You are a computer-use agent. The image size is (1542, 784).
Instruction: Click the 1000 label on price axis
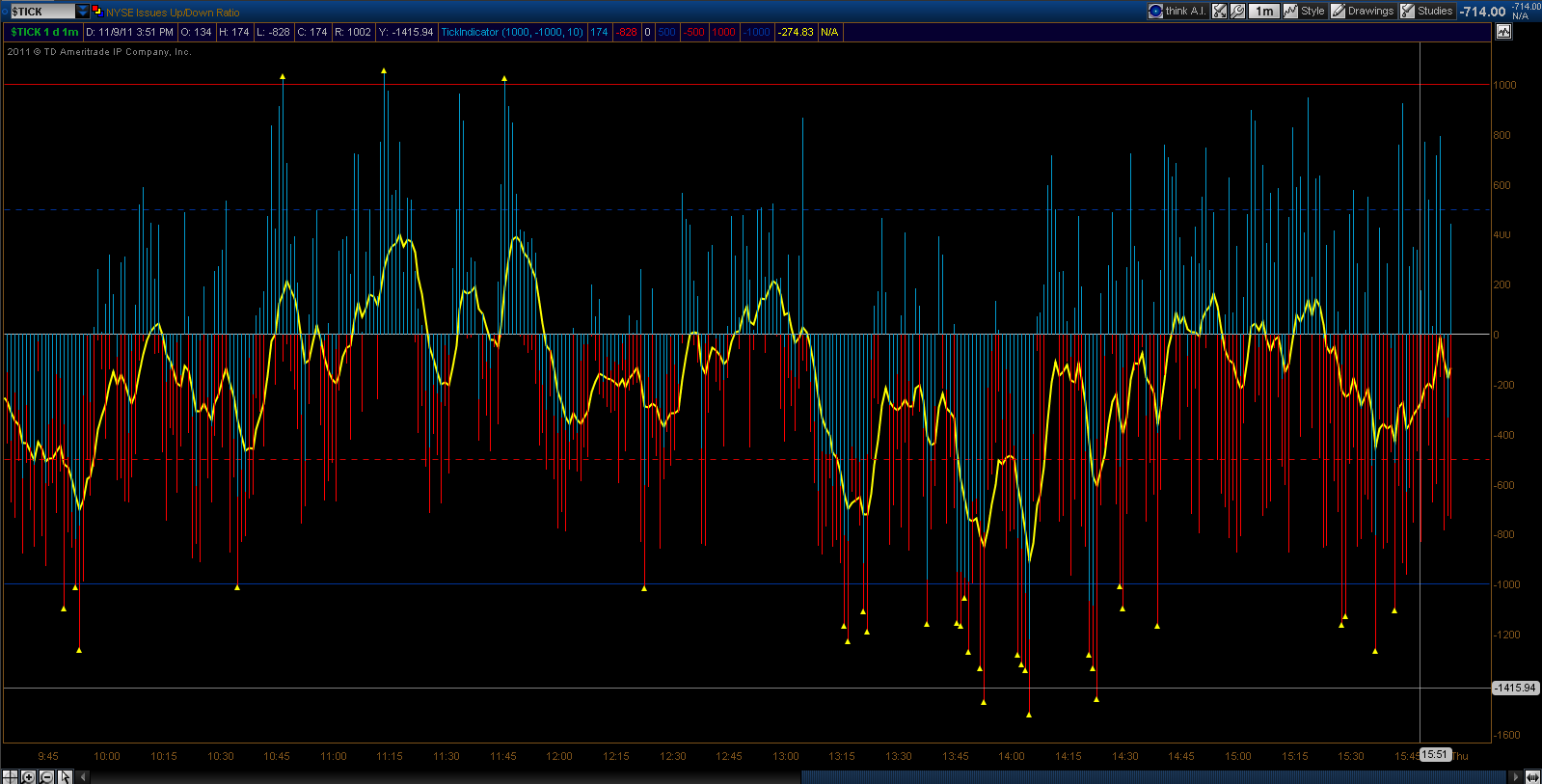point(1504,85)
